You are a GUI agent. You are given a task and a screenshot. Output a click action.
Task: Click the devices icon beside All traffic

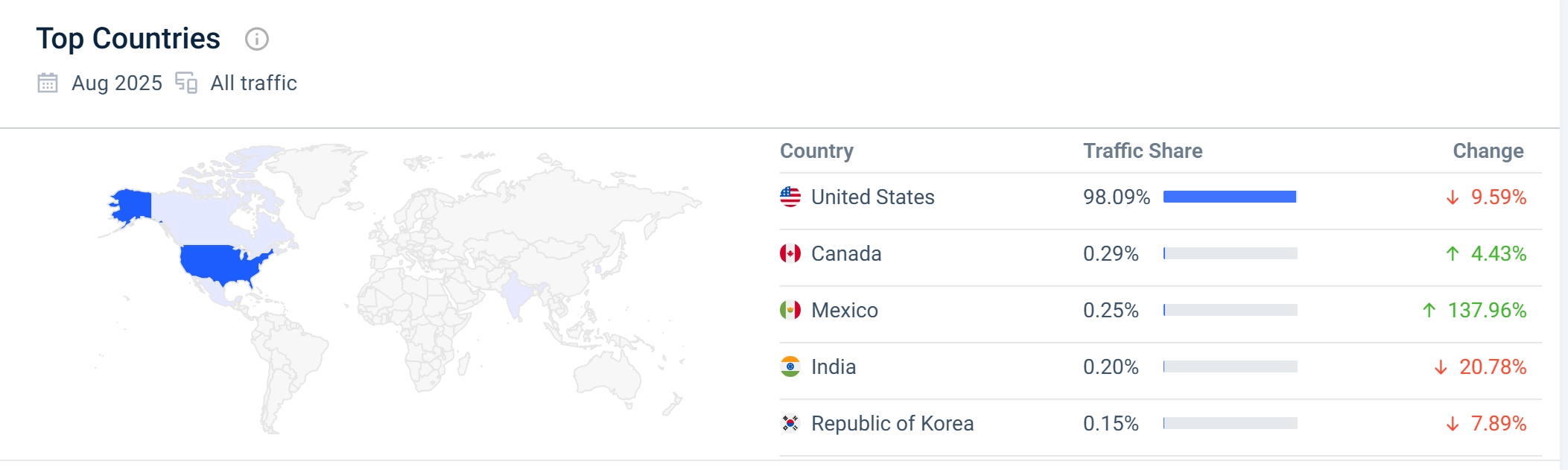pos(186,83)
